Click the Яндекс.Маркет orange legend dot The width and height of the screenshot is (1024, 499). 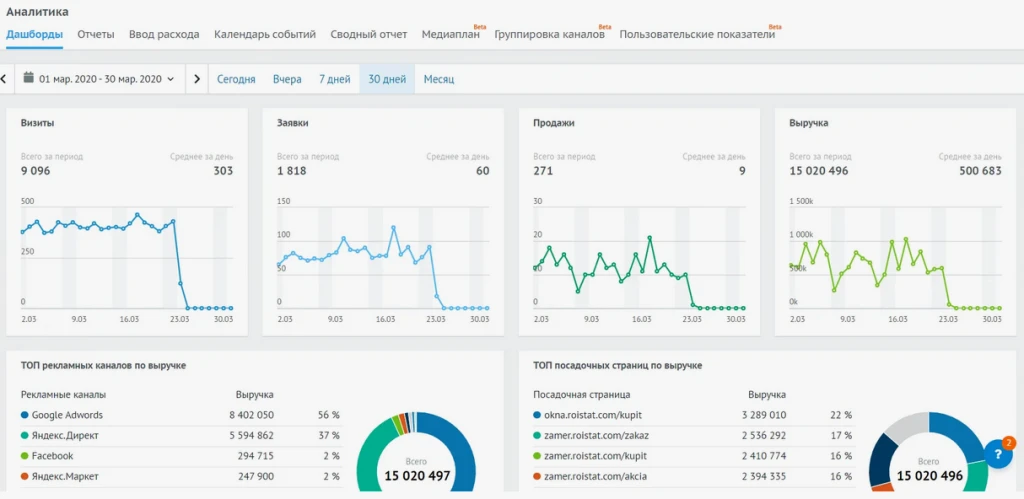[x=24, y=476]
